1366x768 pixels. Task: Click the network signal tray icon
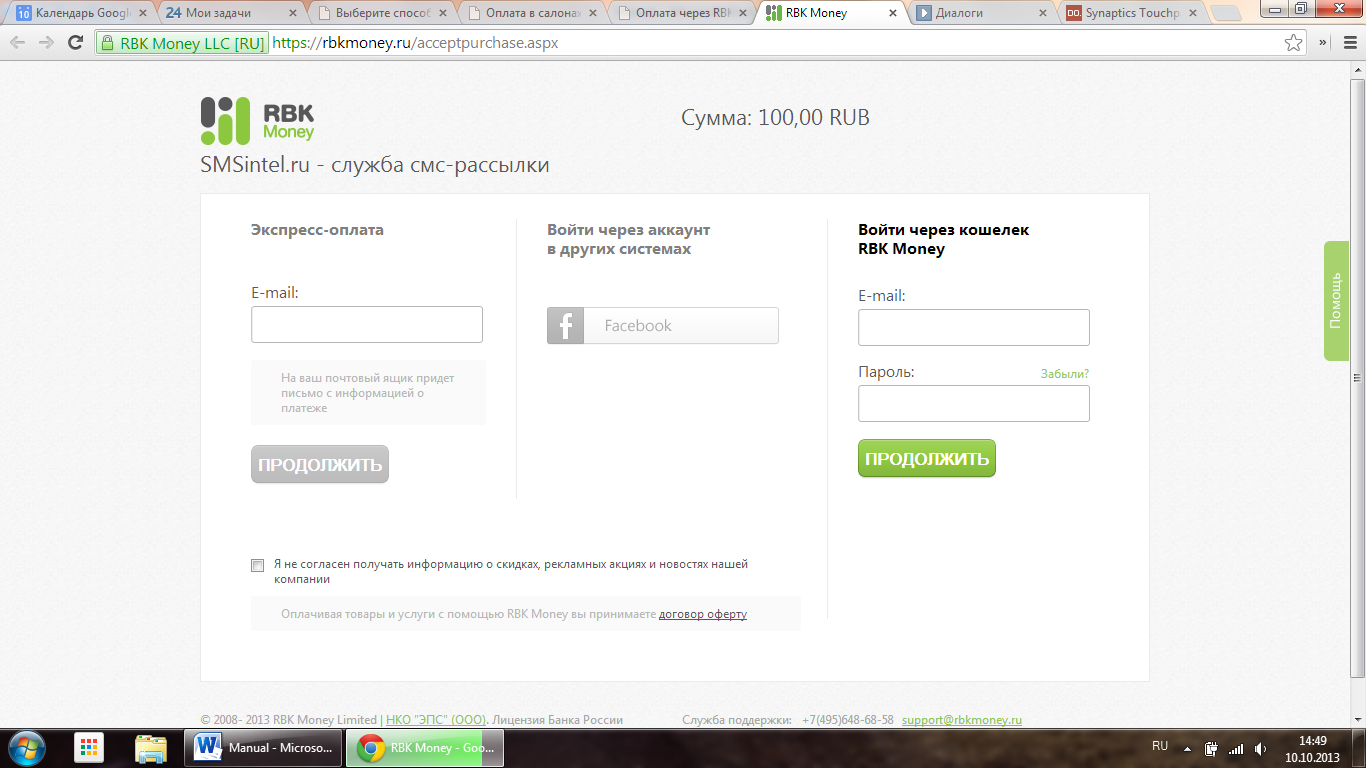(1236, 748)
